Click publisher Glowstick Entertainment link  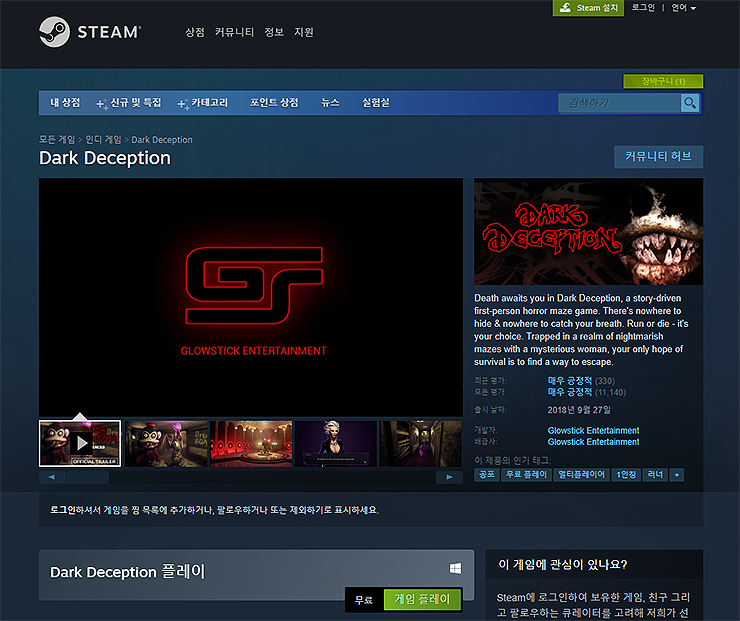point(593,442)
